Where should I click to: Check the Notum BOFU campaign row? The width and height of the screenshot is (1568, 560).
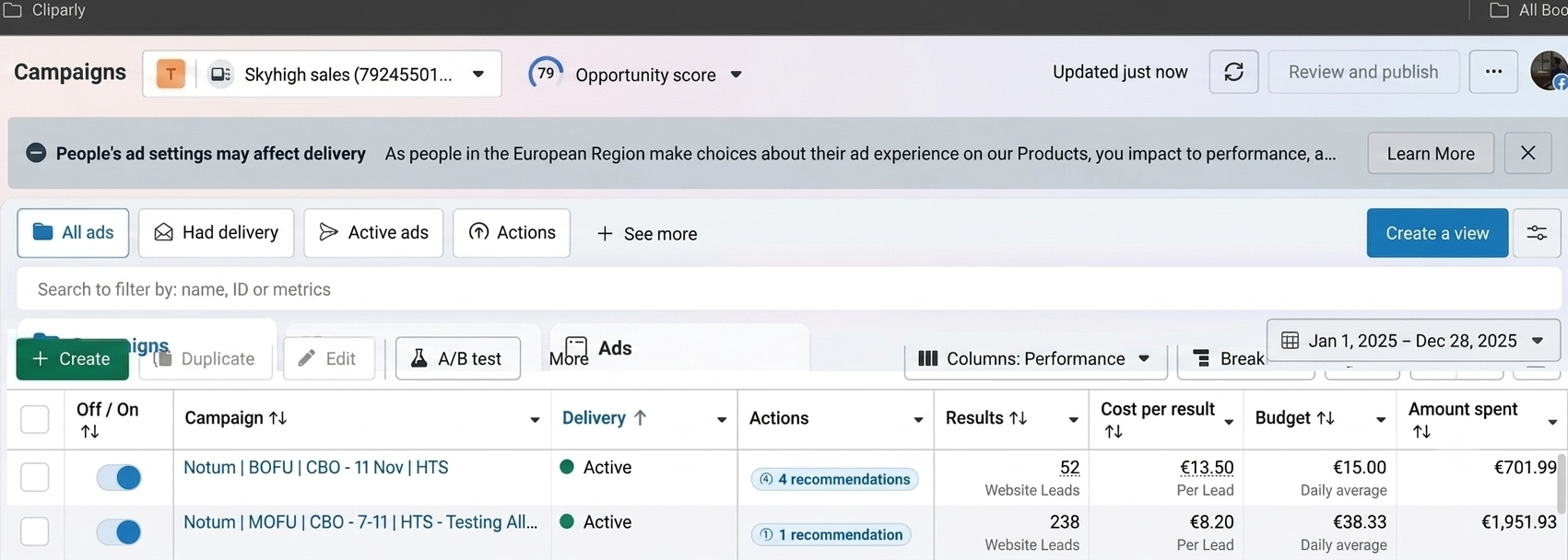click(35, 477)
